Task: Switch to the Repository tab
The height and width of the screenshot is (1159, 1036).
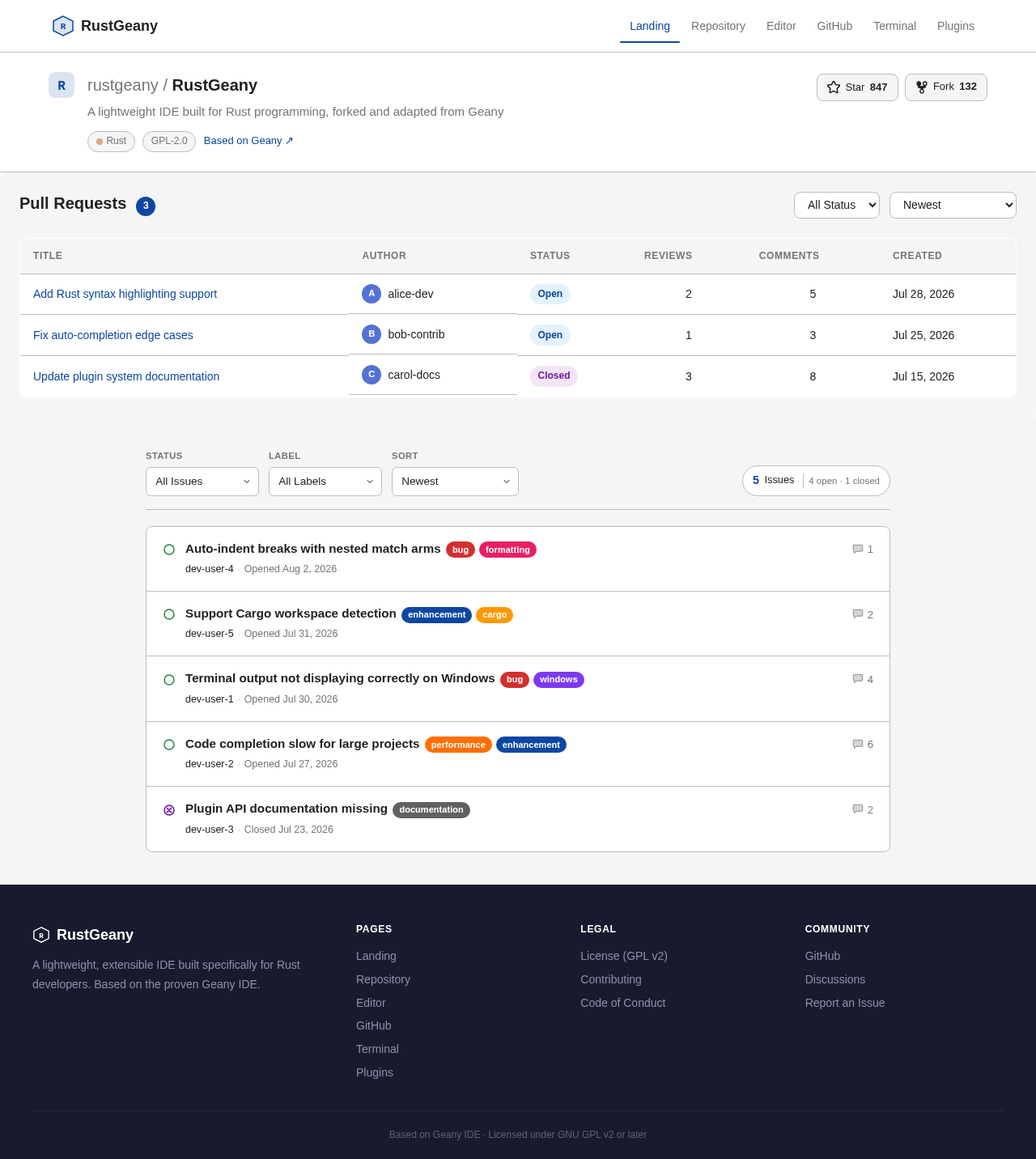Action: [718, 26]
